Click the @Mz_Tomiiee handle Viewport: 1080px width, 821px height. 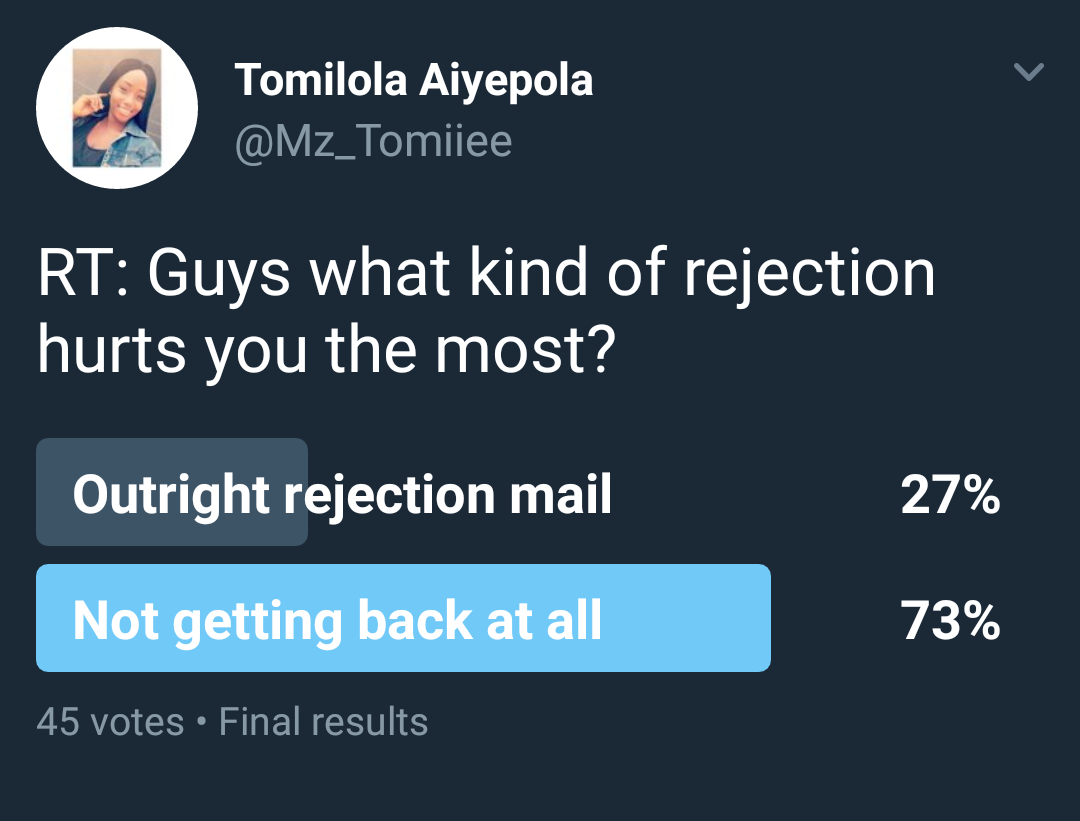coord(373,141)
